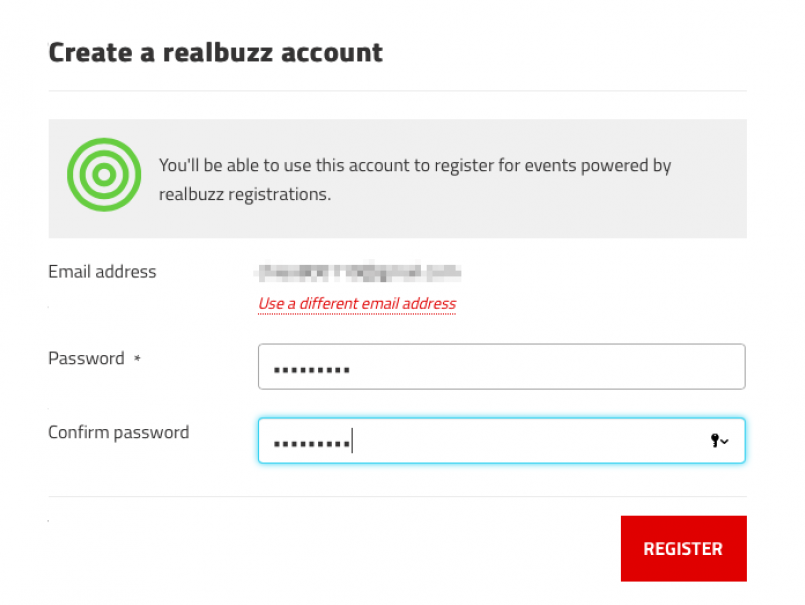The width and height of the screenshot is (805, 605).
Task: Click the key icon in Confirm password field
Action: [715, 440]
